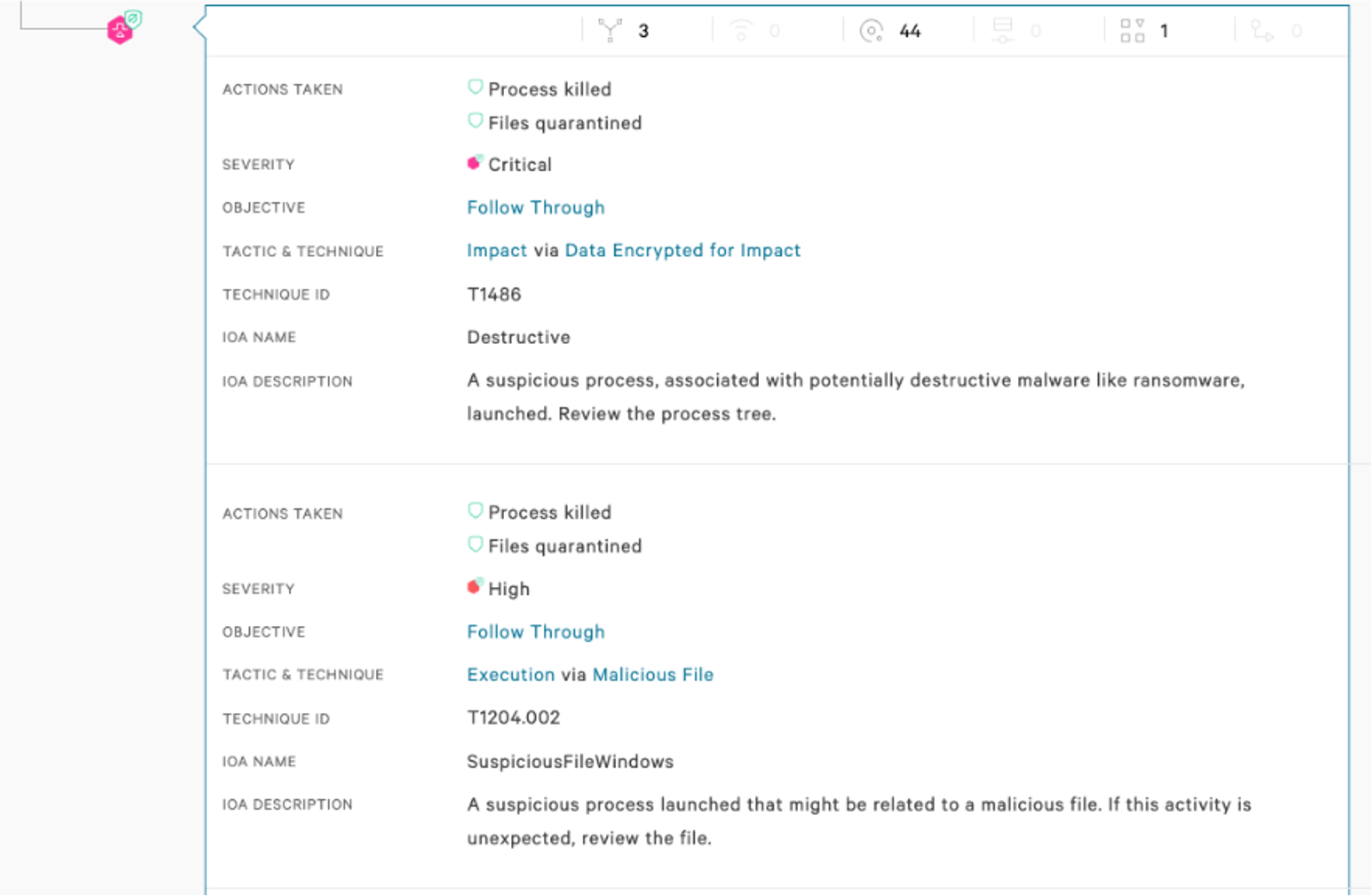
Task: Click Files quarantined text in the High detection
Action: point(565,547)
